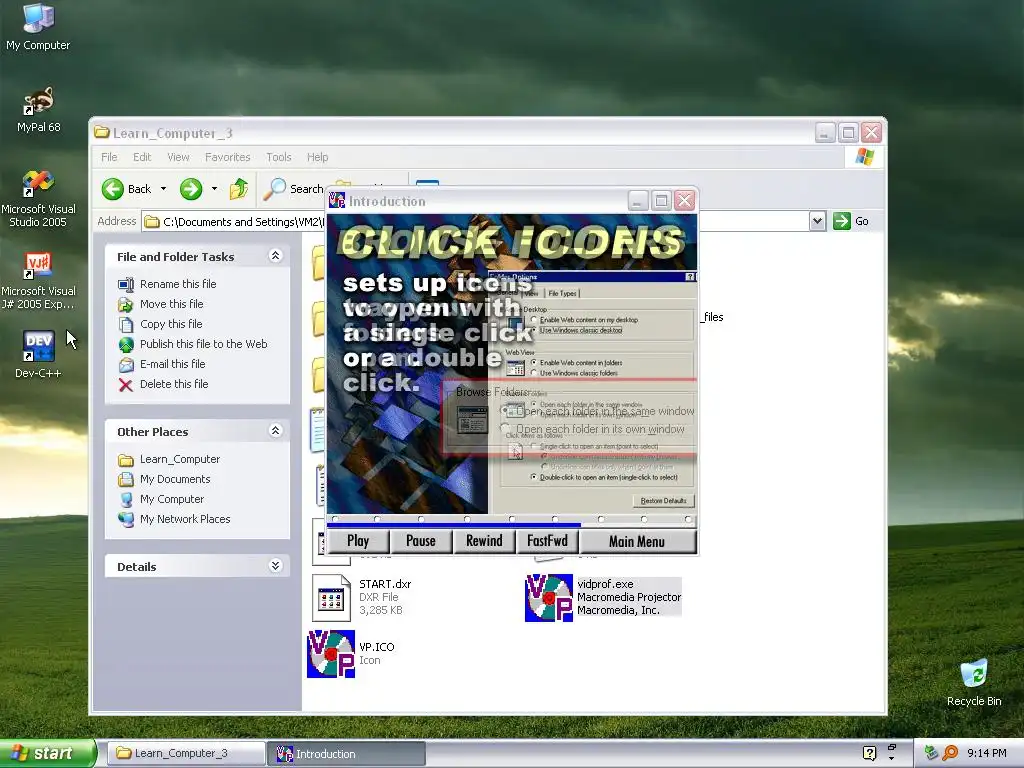Click Move this file task

(171, 304)
